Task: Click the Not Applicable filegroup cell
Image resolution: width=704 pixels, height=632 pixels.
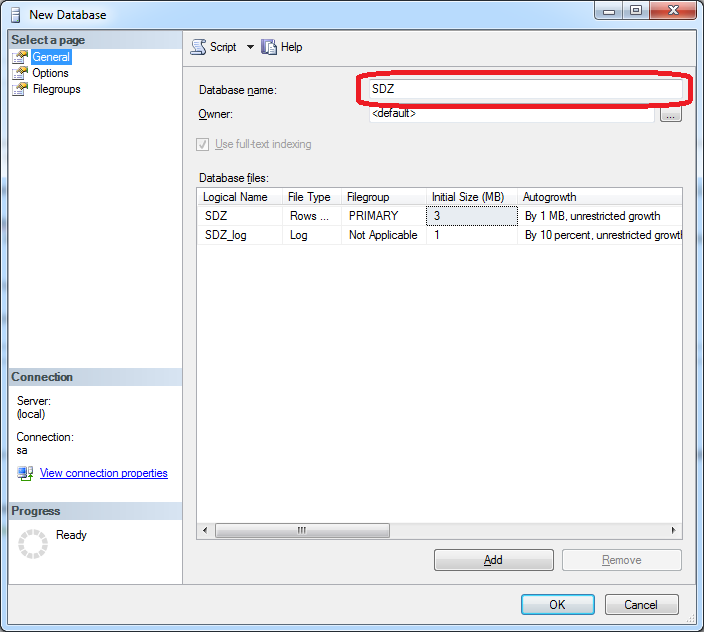Action: pos(383,235)
